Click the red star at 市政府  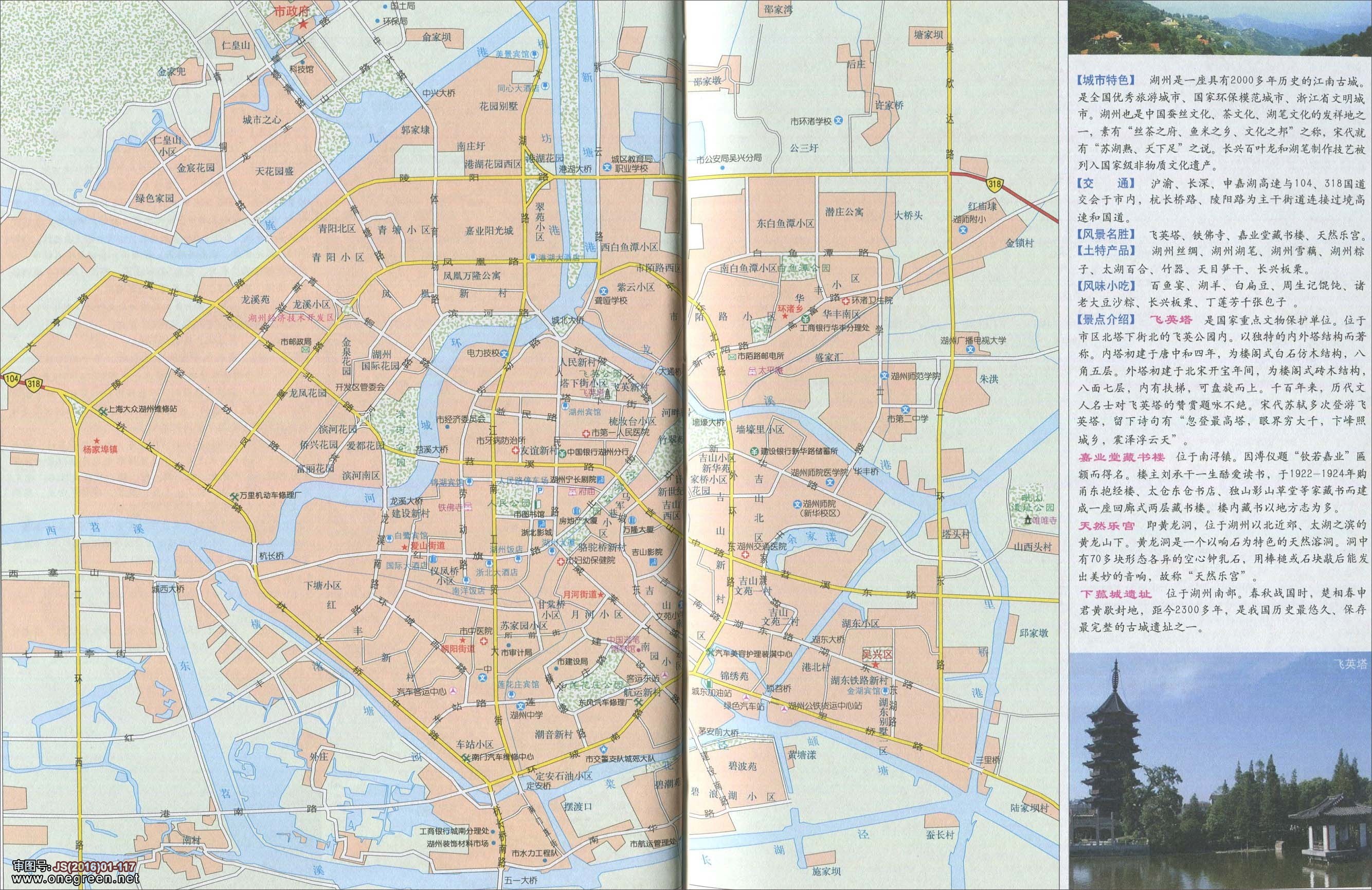303,25
